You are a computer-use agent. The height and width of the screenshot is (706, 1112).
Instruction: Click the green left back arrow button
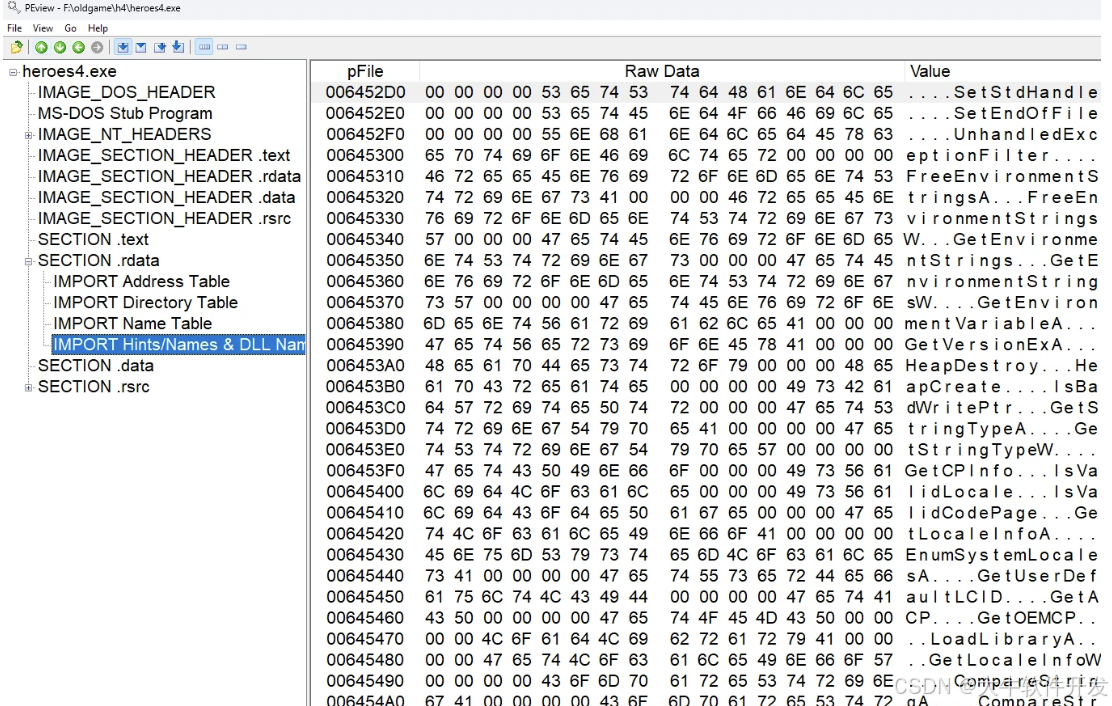click(x=78, y=47)
